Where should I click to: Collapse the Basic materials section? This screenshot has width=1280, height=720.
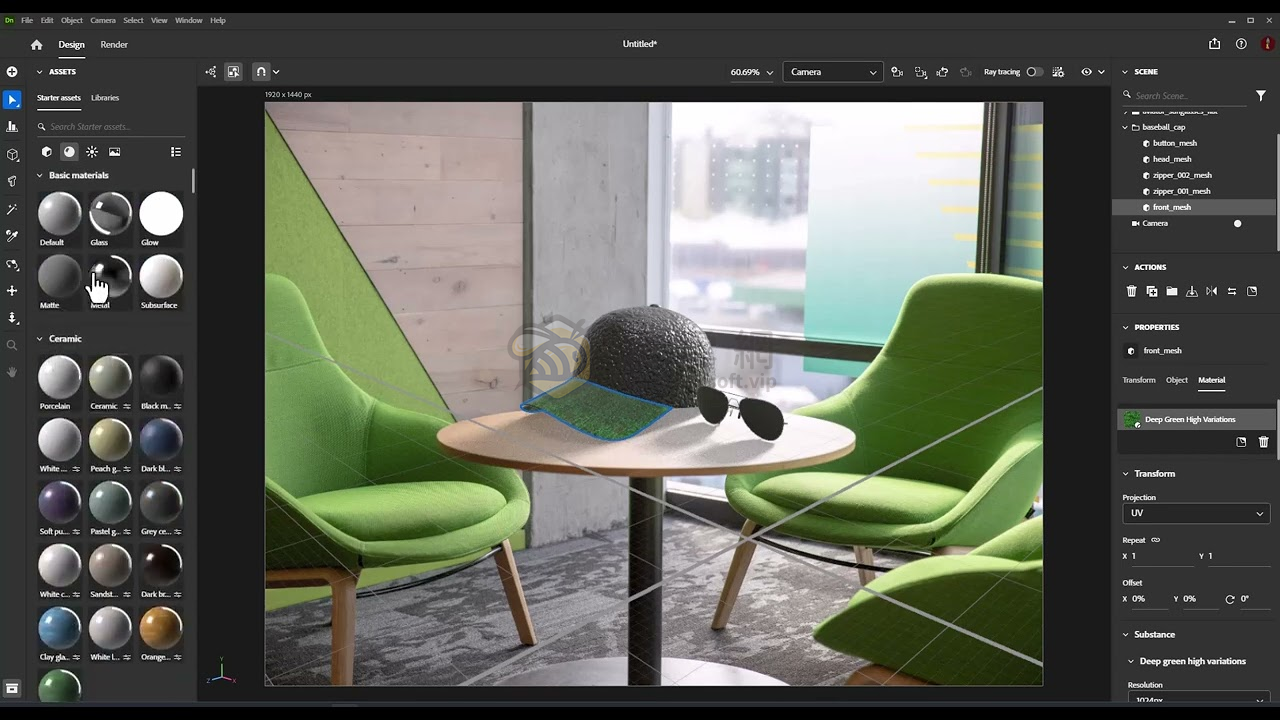[40, 175]
